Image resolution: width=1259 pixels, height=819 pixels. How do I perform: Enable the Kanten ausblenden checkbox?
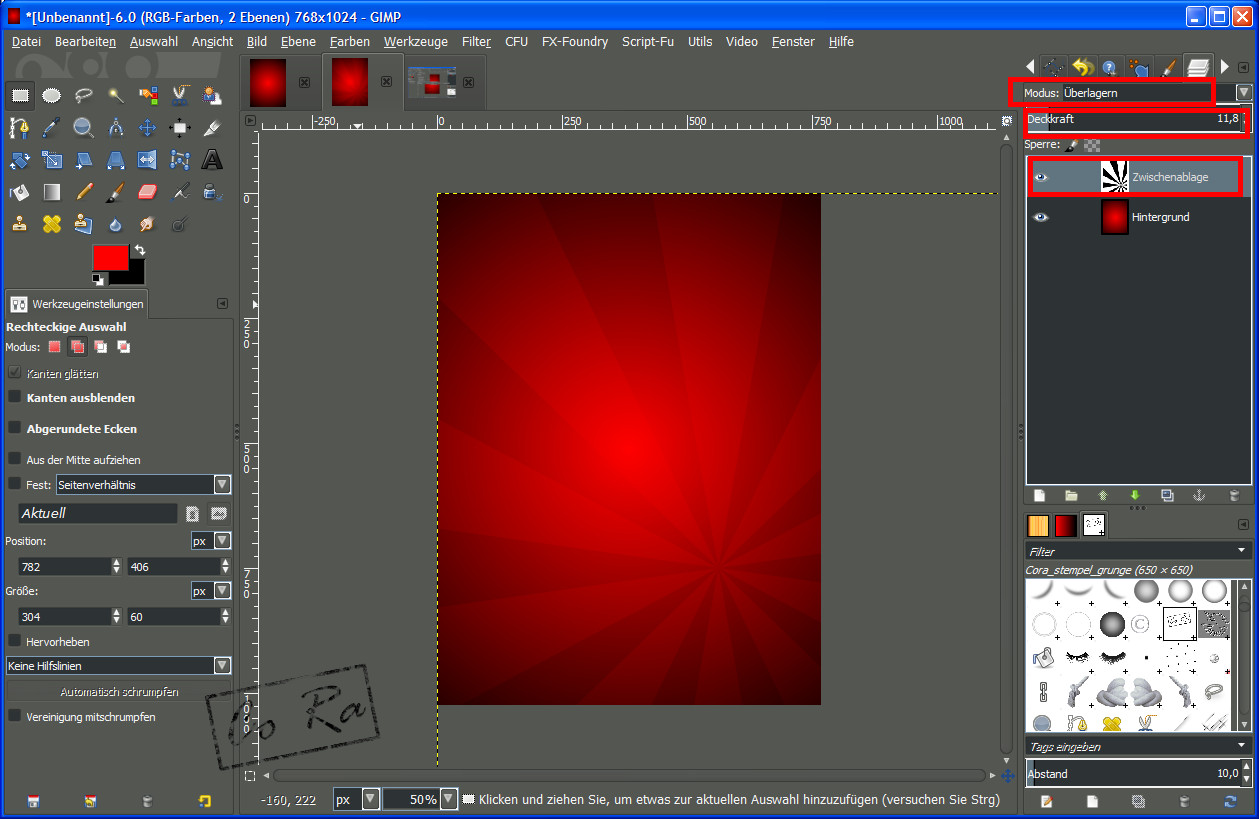coord(15,397)
